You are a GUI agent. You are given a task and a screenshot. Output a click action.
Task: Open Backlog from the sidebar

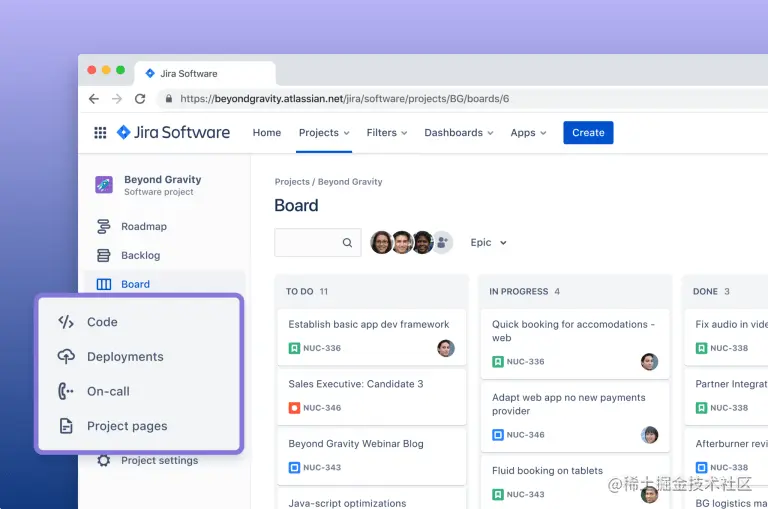click(141, 255)
